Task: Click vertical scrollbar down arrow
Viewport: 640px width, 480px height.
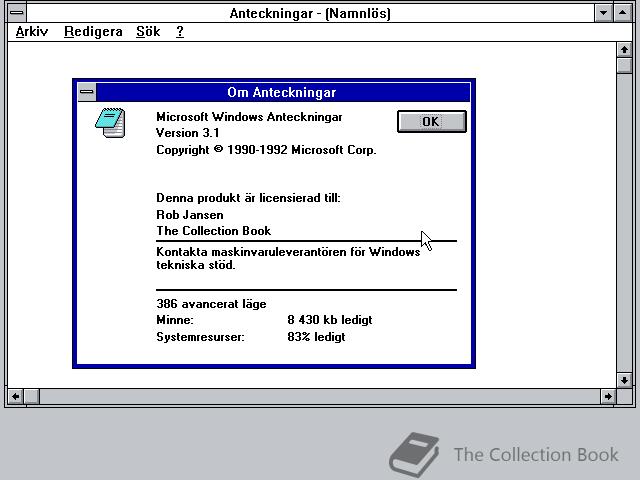Action: click(624, 380)
